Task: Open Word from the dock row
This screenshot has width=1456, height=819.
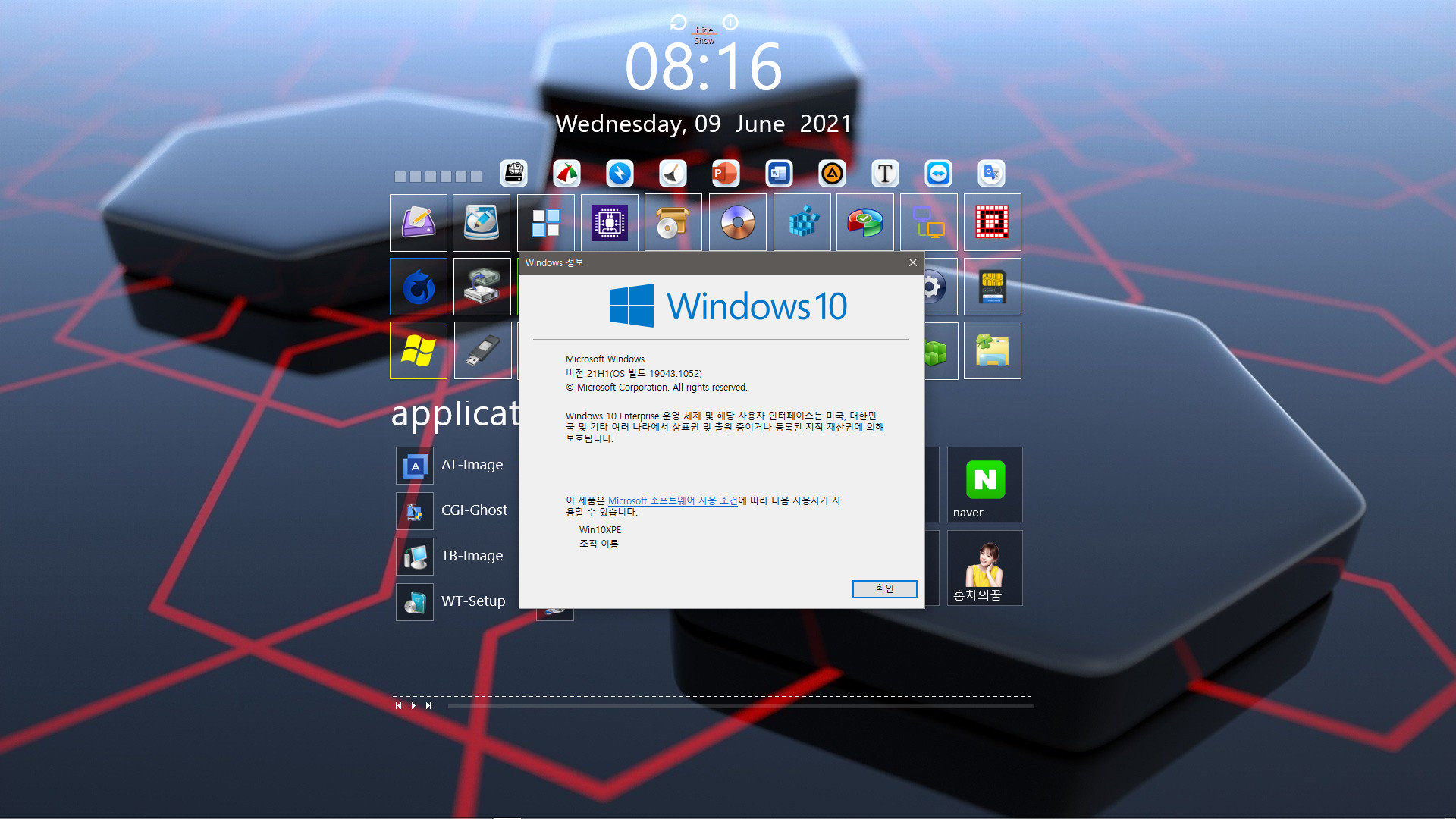Action: [779, 174]
